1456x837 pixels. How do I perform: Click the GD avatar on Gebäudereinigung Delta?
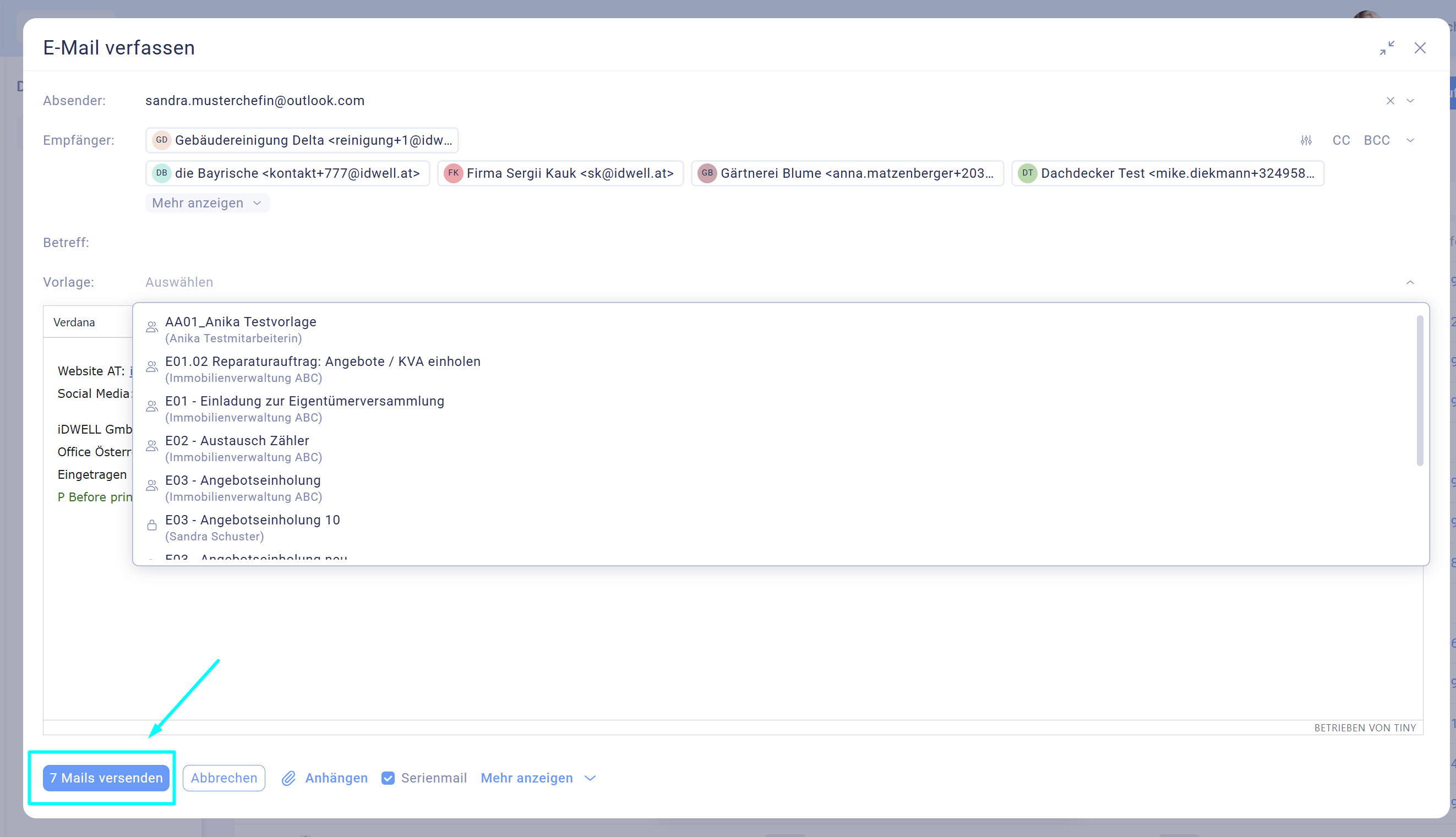(162, 140)
